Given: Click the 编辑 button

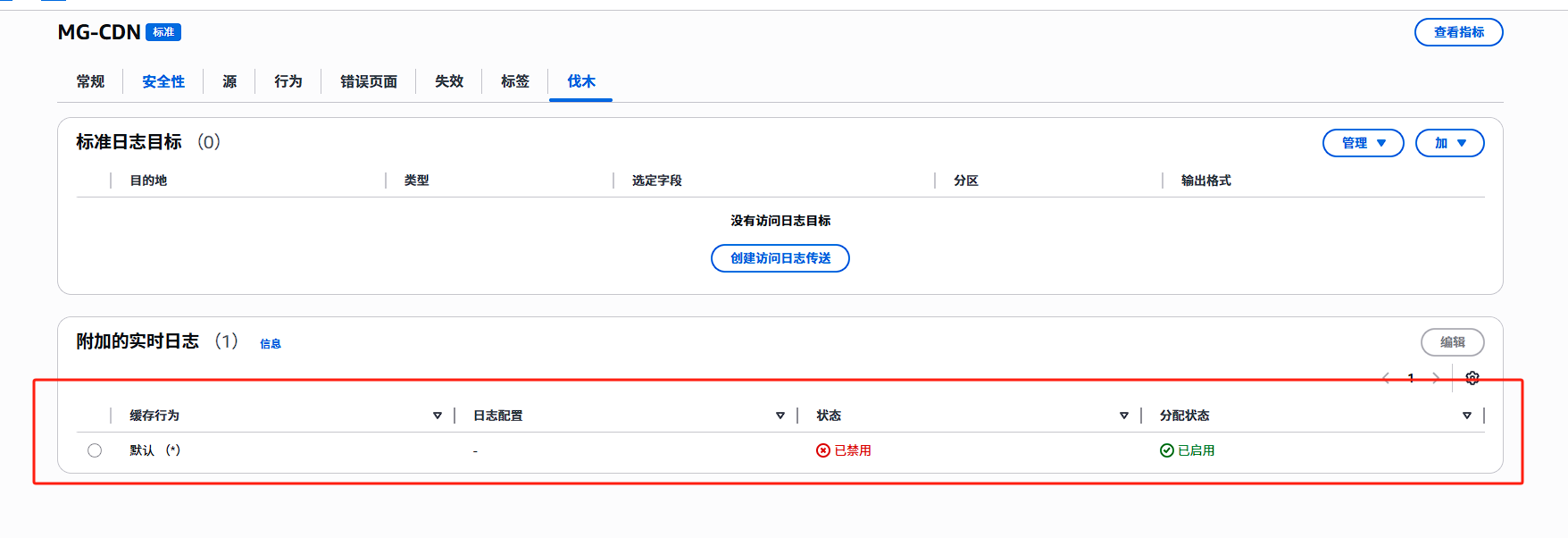Looking at the screenshot, I should pos(1452,342).
